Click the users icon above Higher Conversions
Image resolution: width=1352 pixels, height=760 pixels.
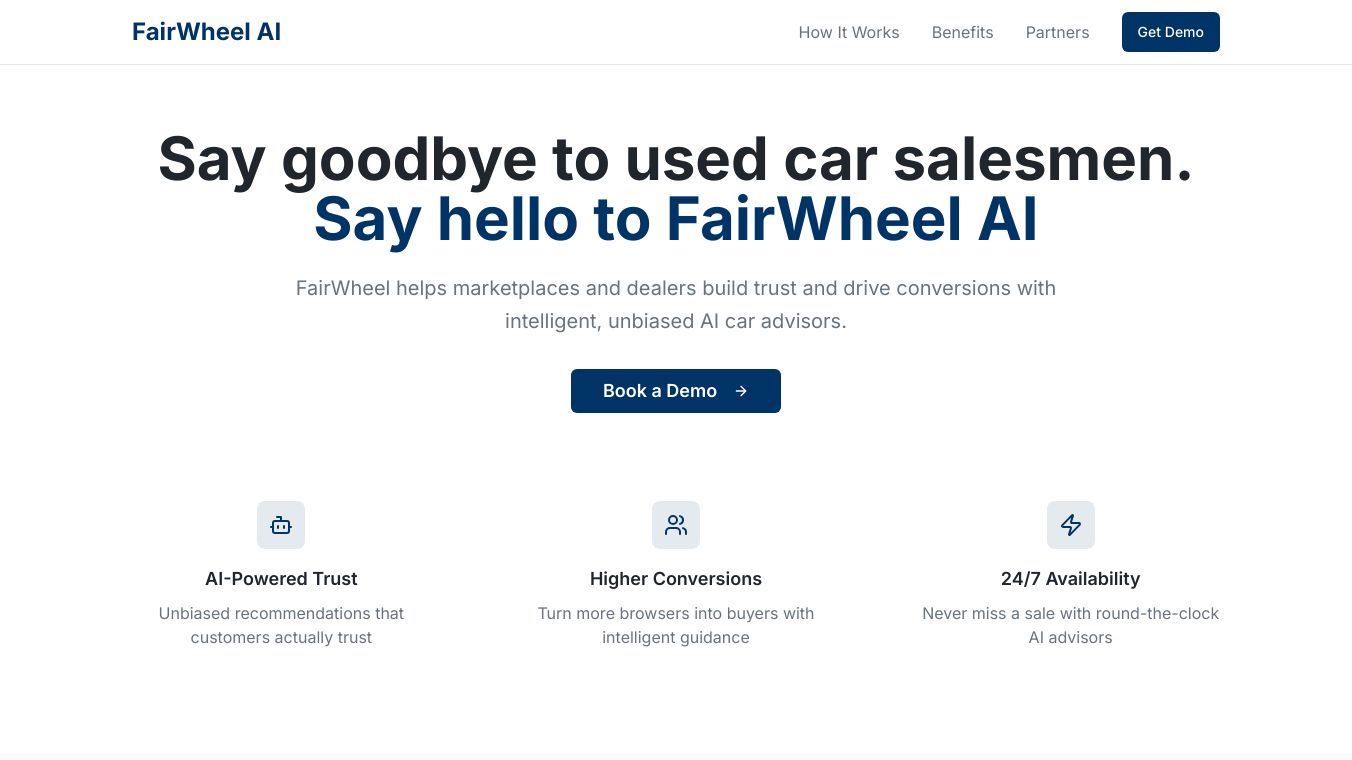coord(676,525)
